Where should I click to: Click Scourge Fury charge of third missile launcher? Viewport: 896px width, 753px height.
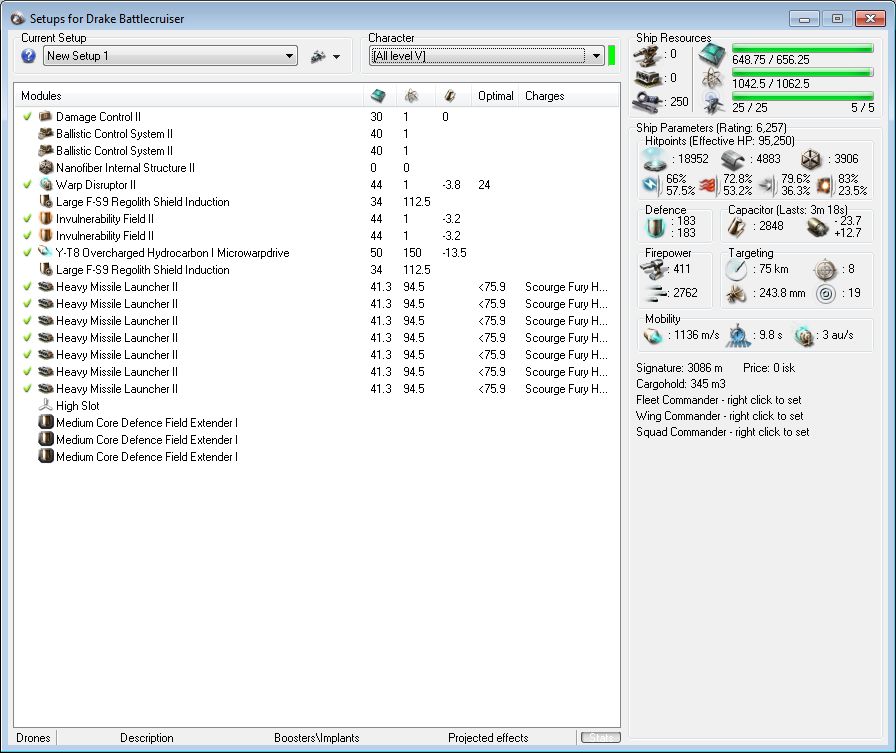coord(566,321)
